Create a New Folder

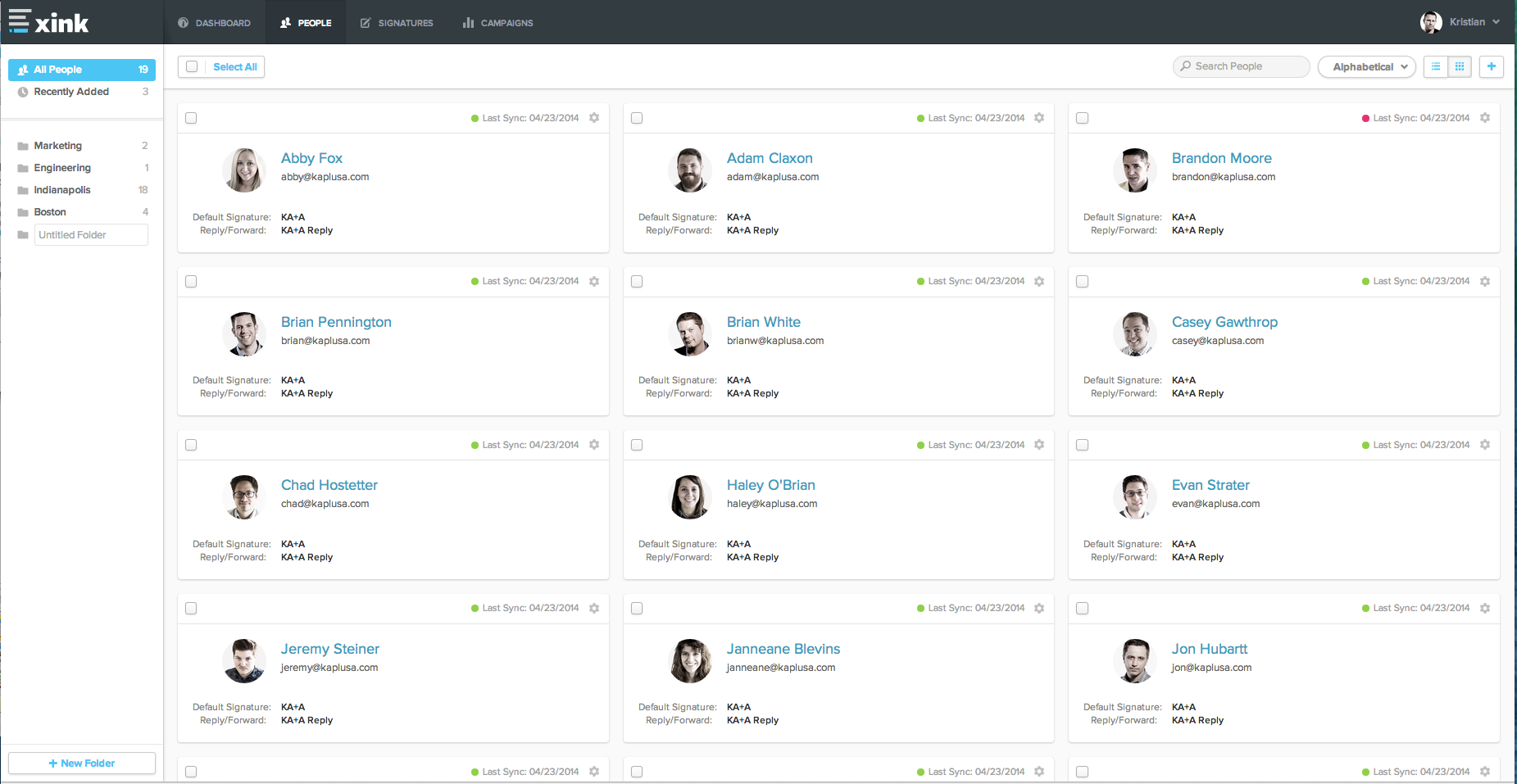pos(82,763)
